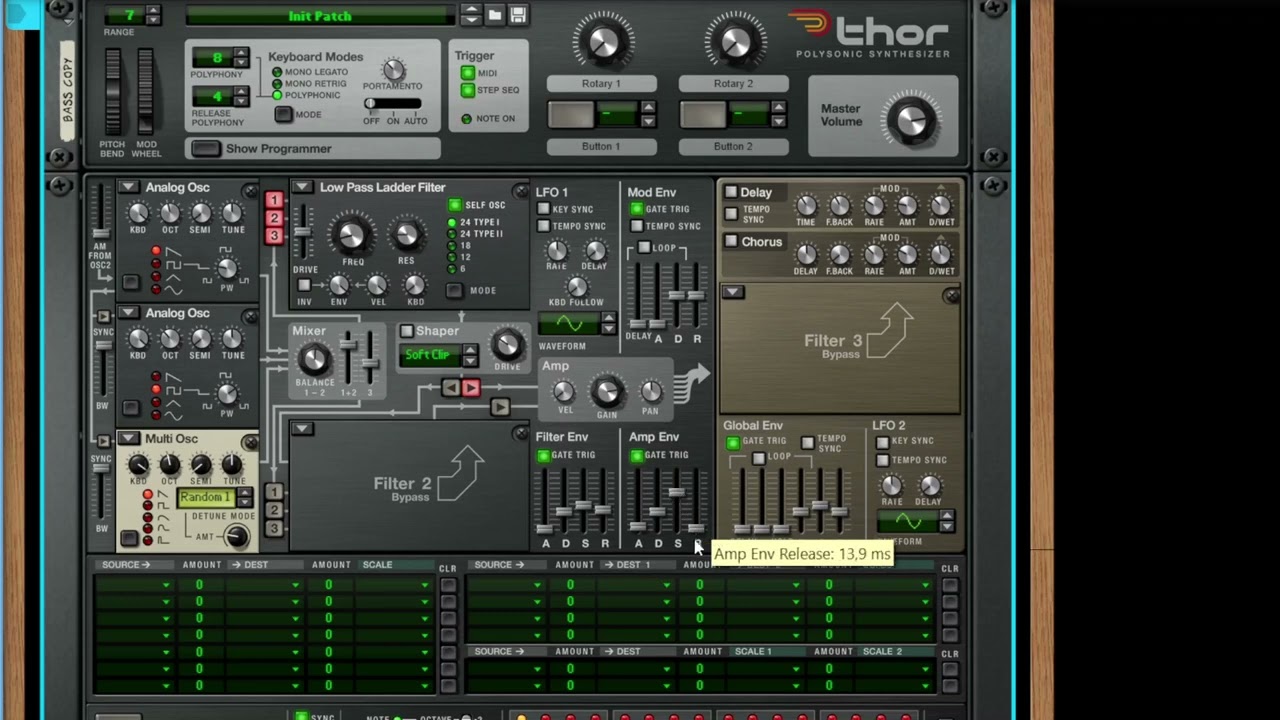Click the Portamento knob
The image size is (1280, 720).
point(394,69)
